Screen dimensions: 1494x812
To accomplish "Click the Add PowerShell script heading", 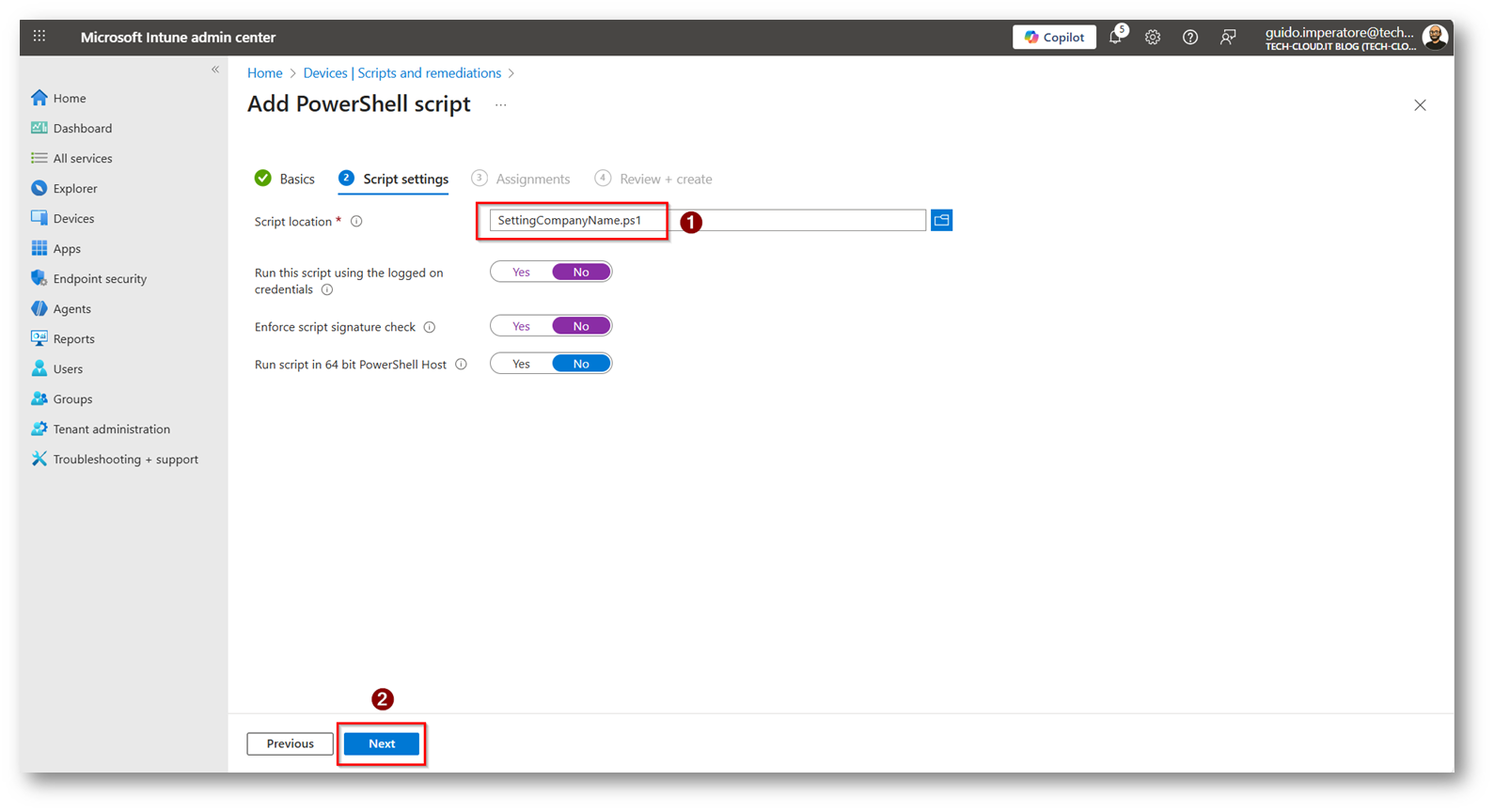I will pyautogui.click(x=359, y=104).
